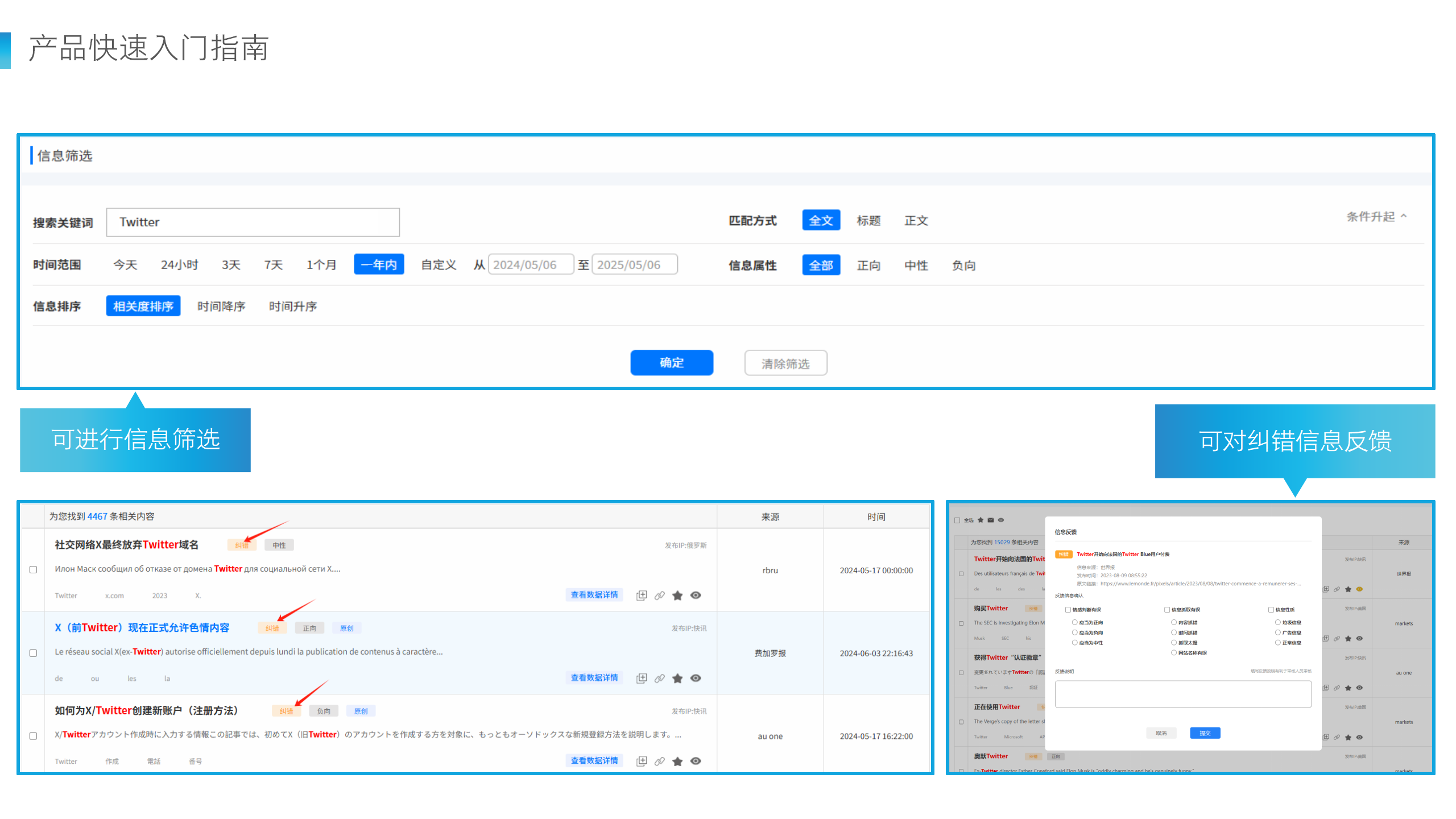Click the eye icon in the 2024-05-17 16:22:00 row

695,761
